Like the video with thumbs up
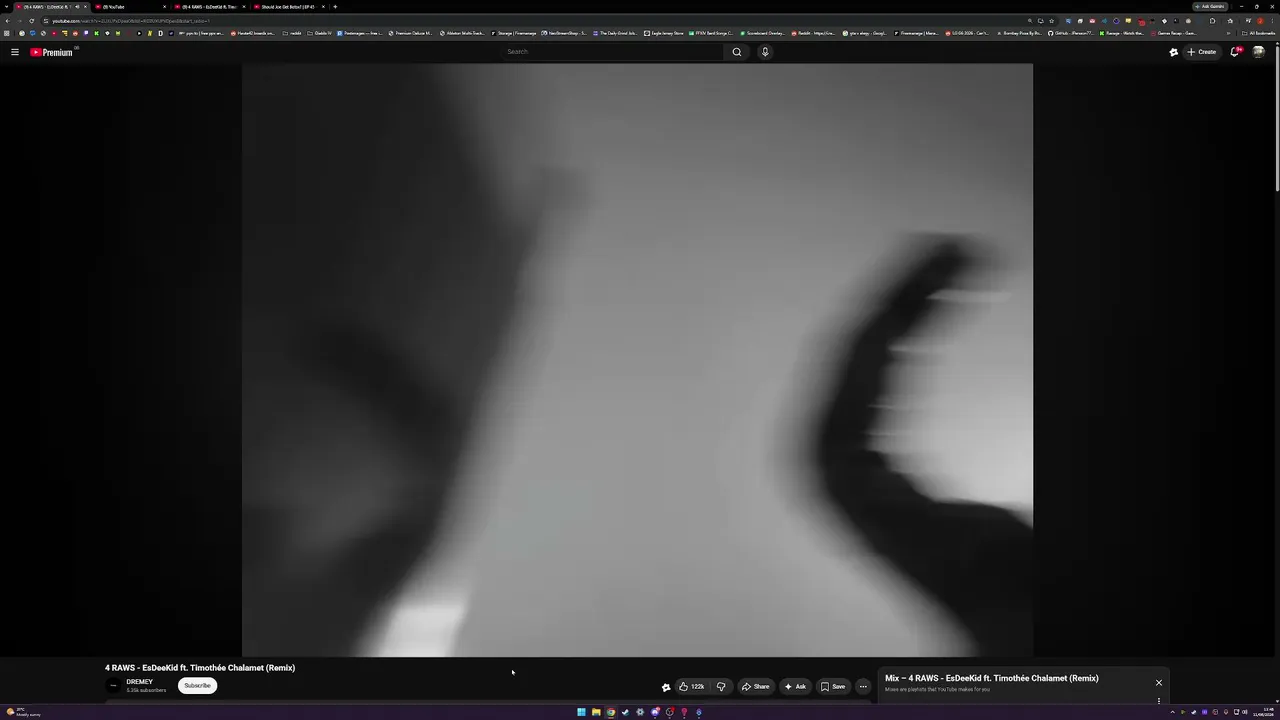 click(x=692, y=686)
